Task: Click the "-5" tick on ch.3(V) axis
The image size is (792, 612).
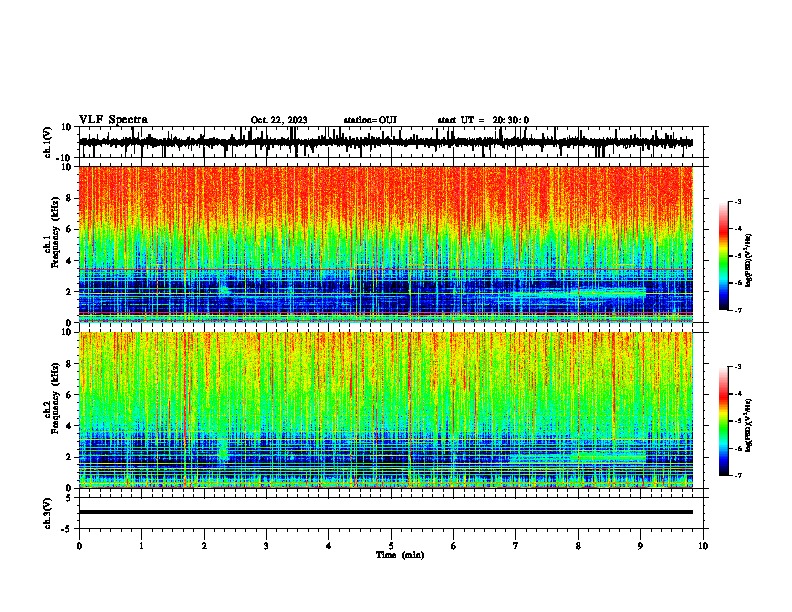Action: [x=68, y=529]
